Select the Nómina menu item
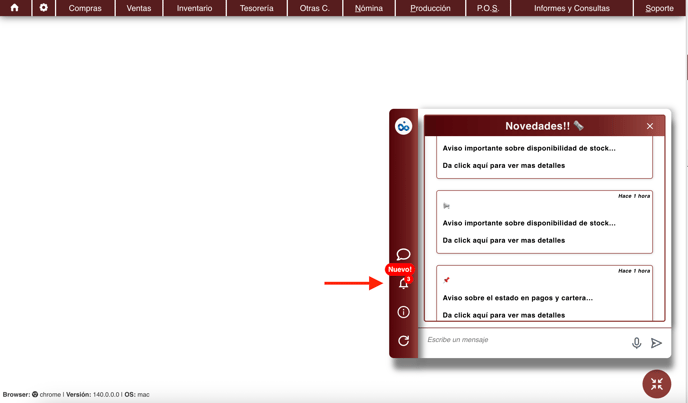The width and height of the screenshot is (688, 403). tap(369, 8)
